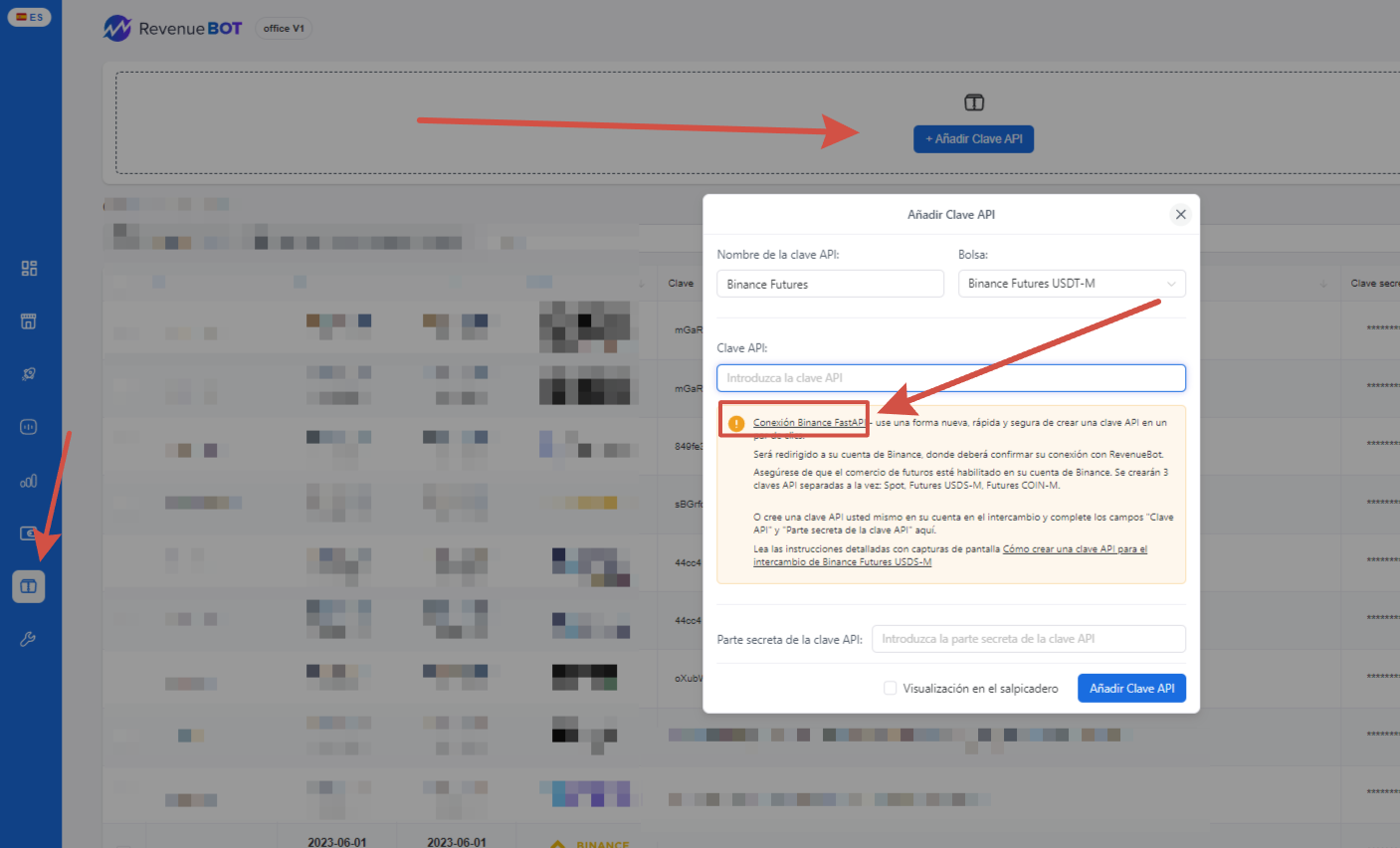Select the sBGrf key cell
The width and height of the screenshot is (1400, 848).
tap(689, 505)
